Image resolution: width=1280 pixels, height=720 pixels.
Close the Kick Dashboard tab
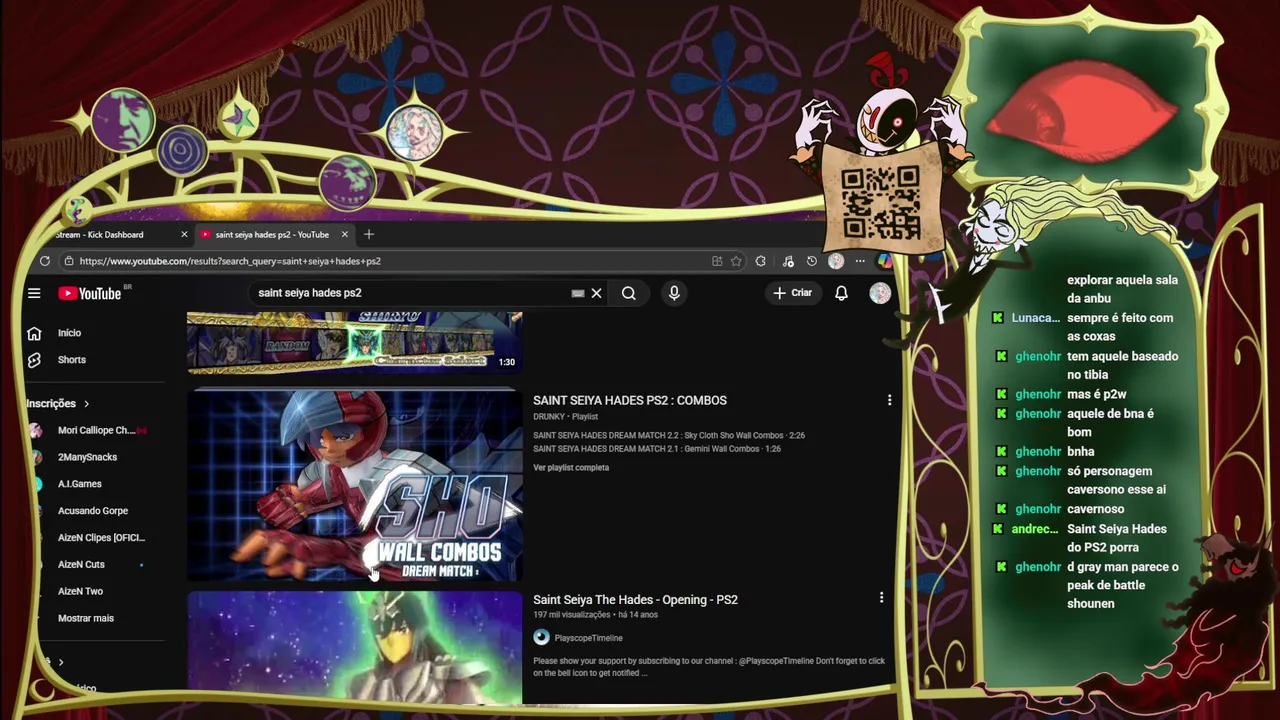184,234
